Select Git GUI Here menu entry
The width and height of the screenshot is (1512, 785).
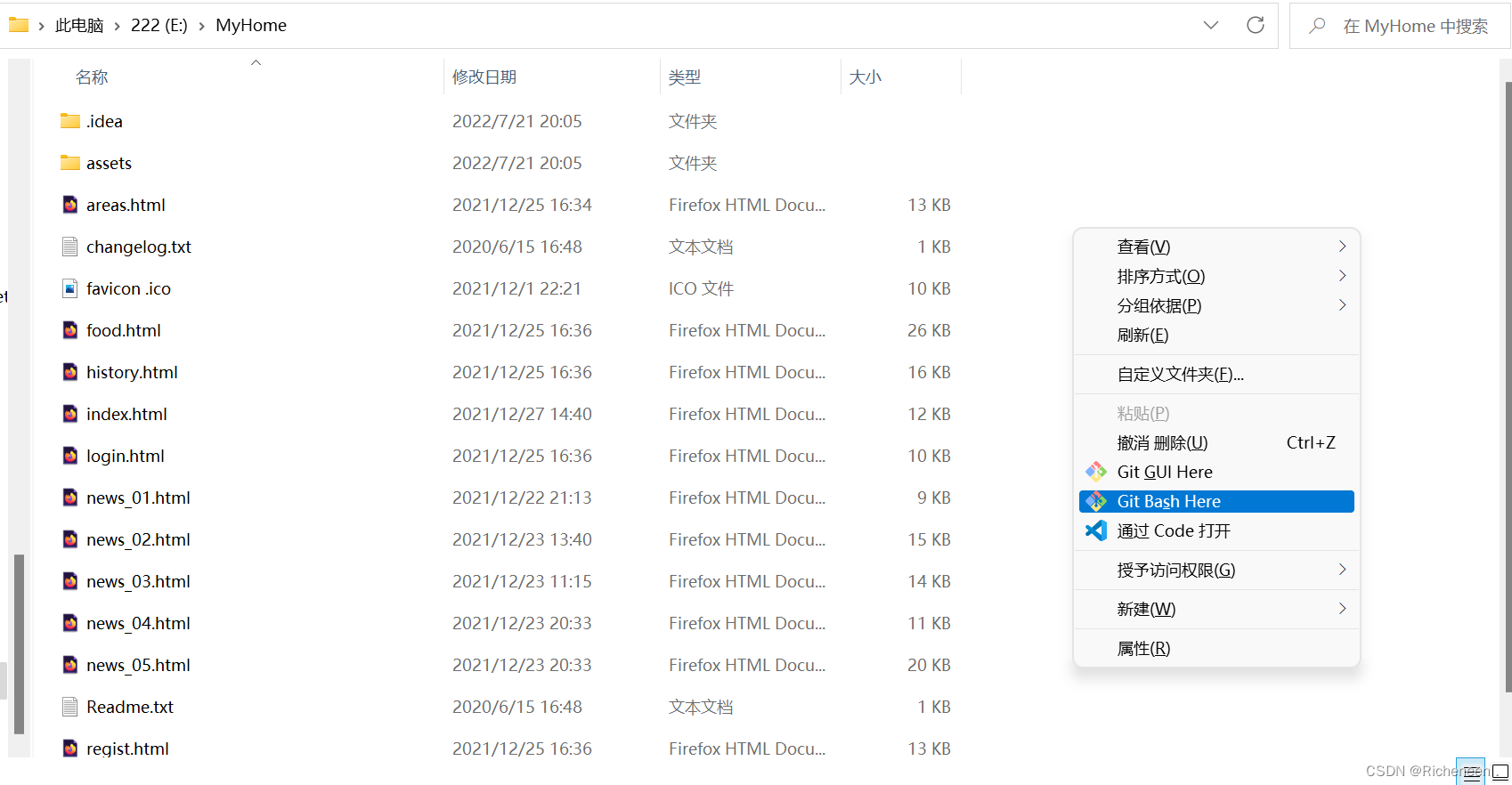coord(1216,472)
